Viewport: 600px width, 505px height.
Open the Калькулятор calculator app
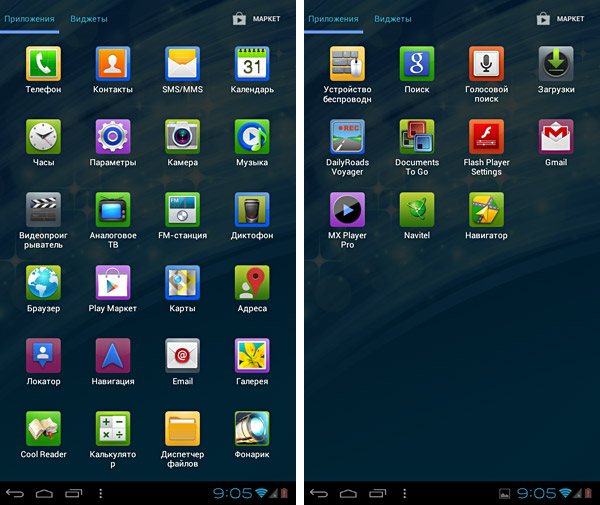[113, 428]
